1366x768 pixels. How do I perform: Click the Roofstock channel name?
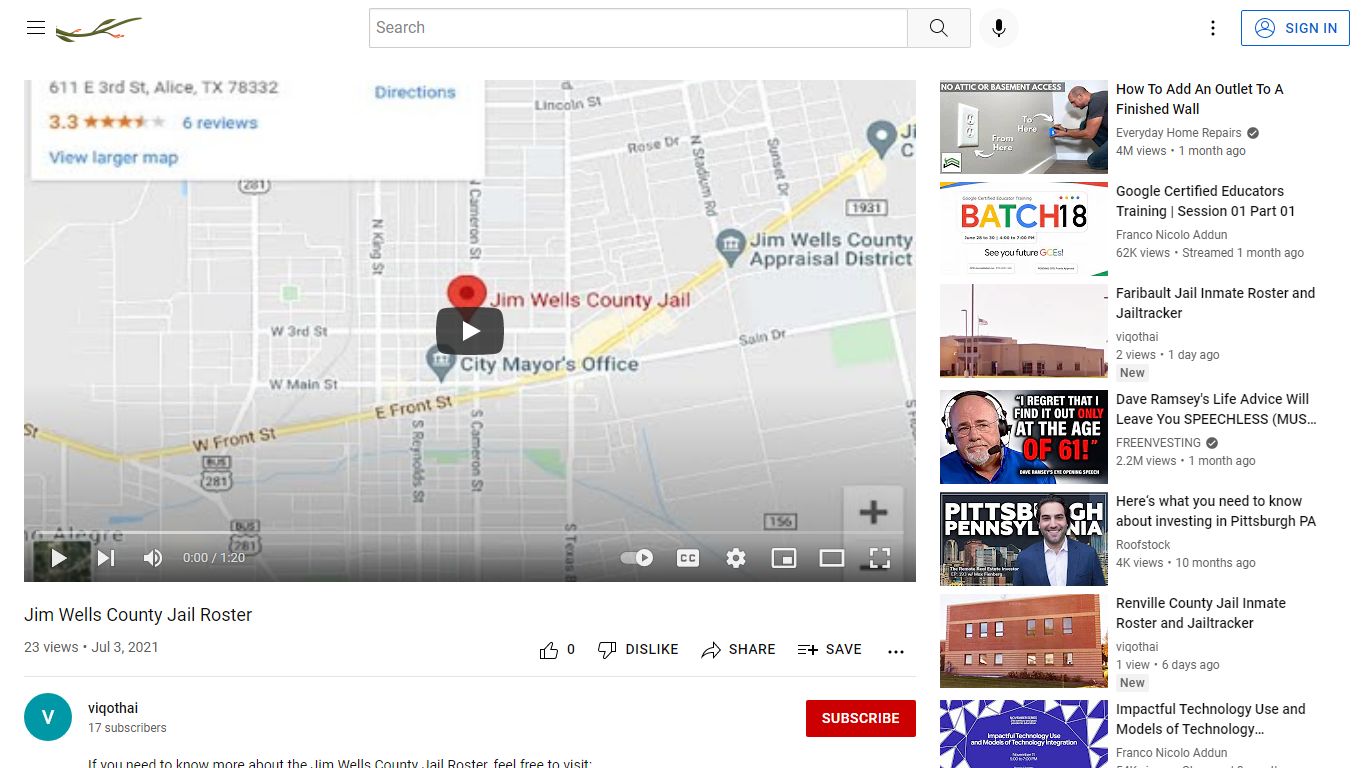tap(1143, 545)
